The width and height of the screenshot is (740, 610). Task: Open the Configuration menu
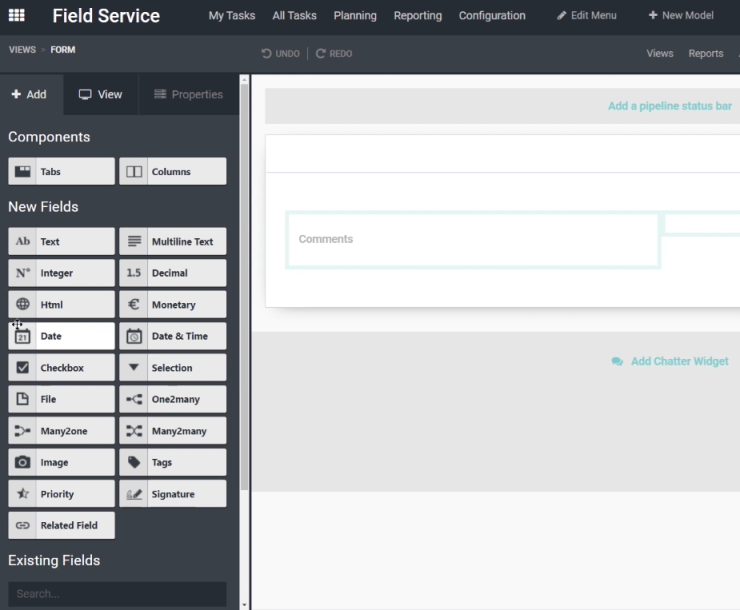pyautogui.click(x=492, y=16)
